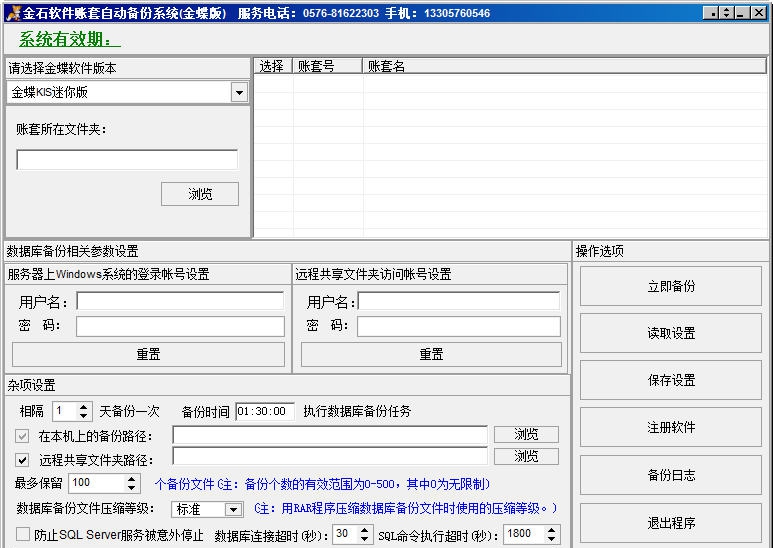The width and height of the screenshot is (773, 548).
Task: Open the 金蝶KIS迷你版 version dropdown
Action: [239, 93]
